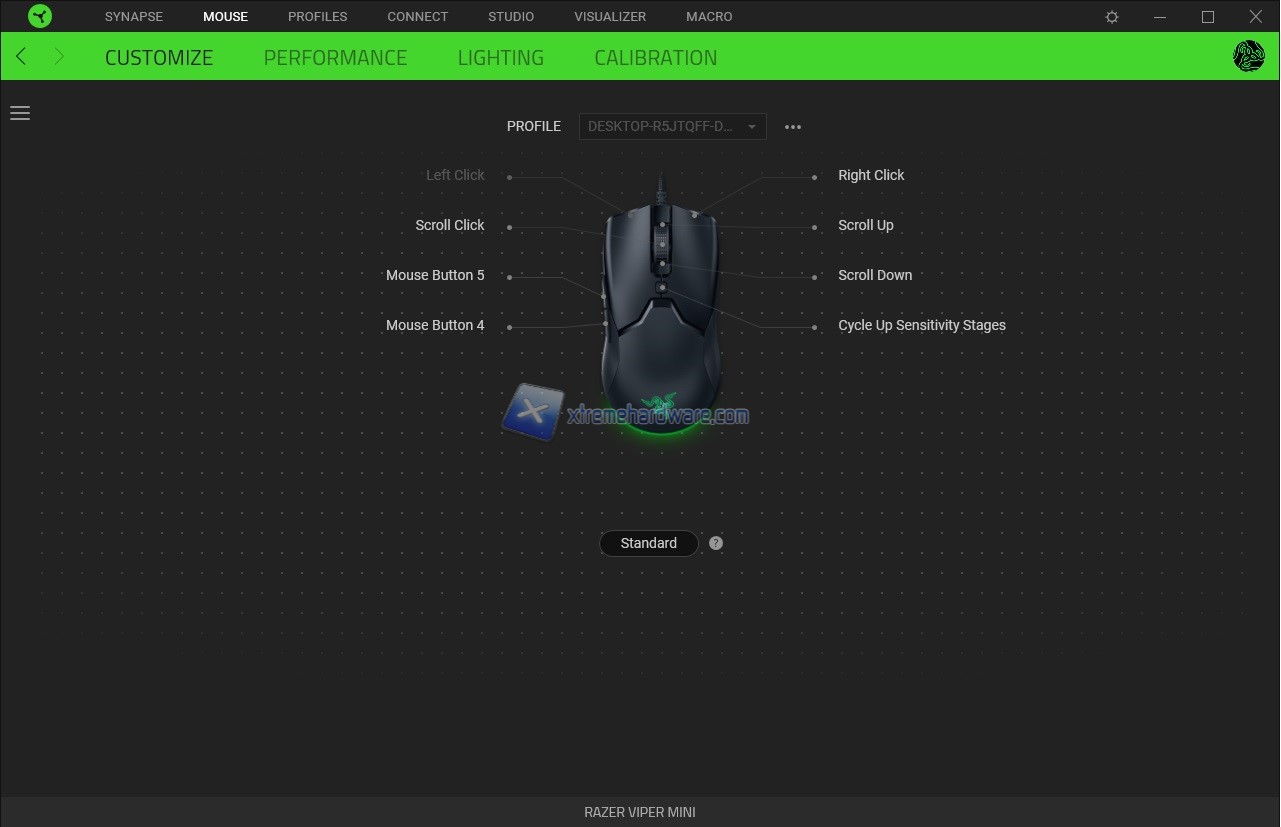Open the green Razer account avatar
Image resolution: width=1281 pixels, height=827 pixels.
[1248, 57]
